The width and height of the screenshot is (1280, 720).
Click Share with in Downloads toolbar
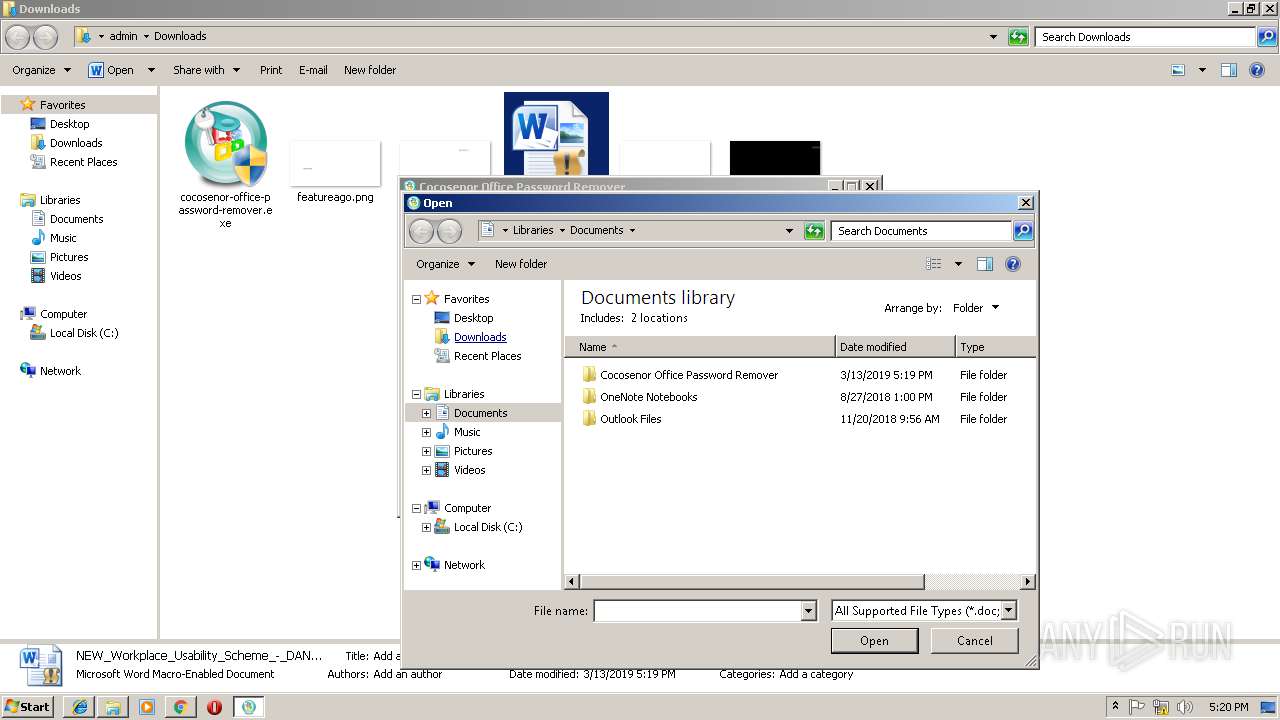tap(206, 70)
